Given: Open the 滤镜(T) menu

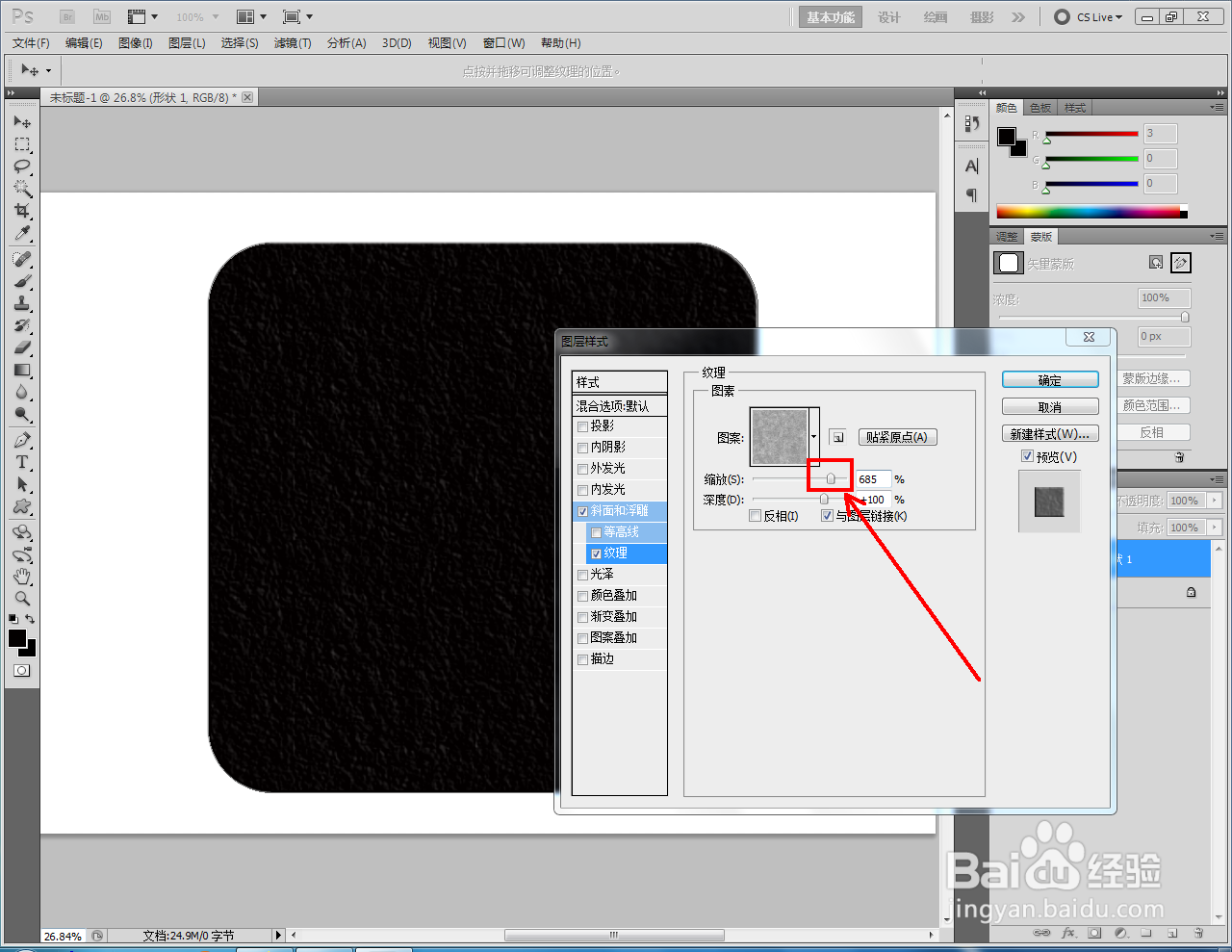Looking at the screenshot, I should pyautogui.click(x=293, y=43).
